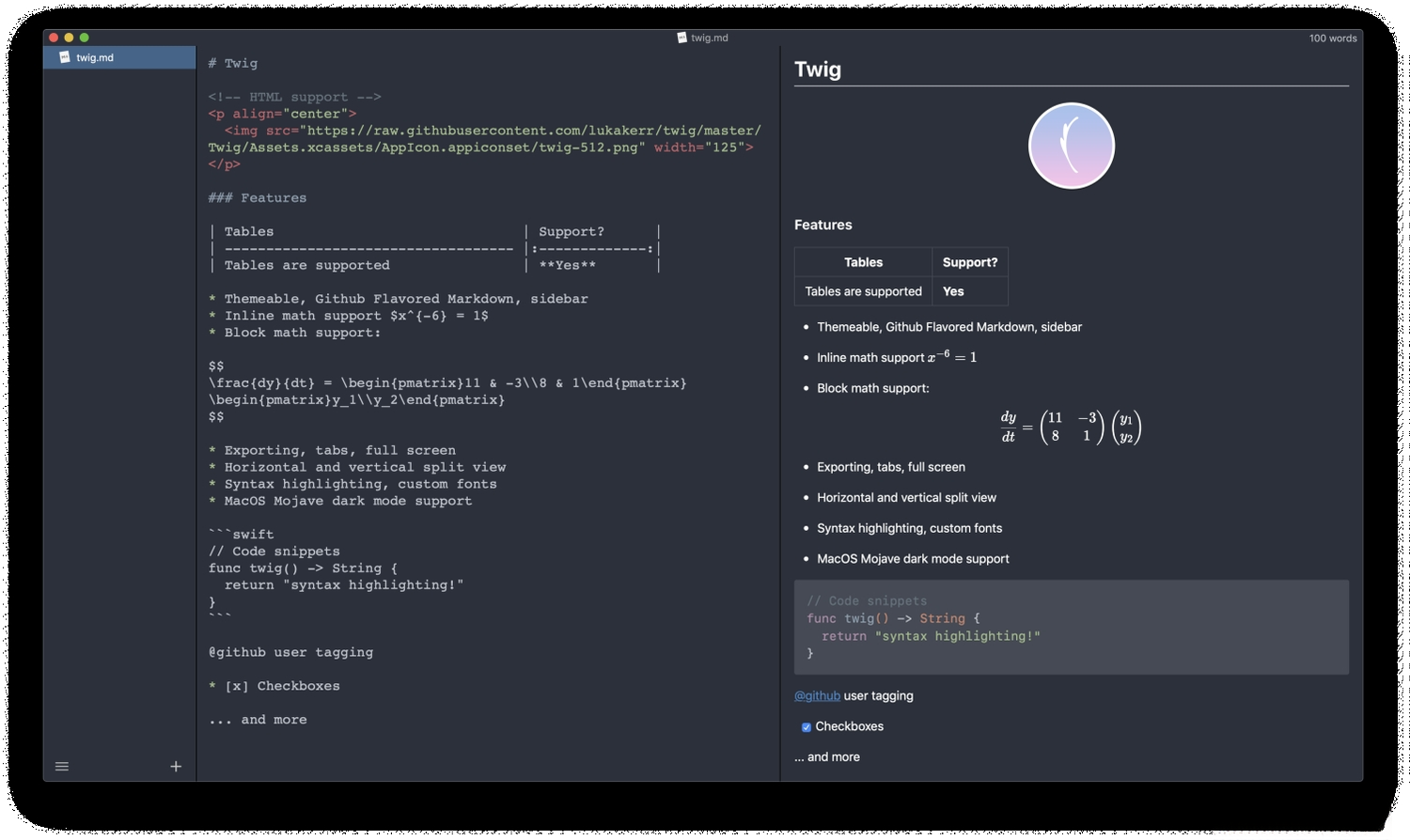
Task: Click the "```swift" code fence line in the editor
Action: tap(242, 535)
